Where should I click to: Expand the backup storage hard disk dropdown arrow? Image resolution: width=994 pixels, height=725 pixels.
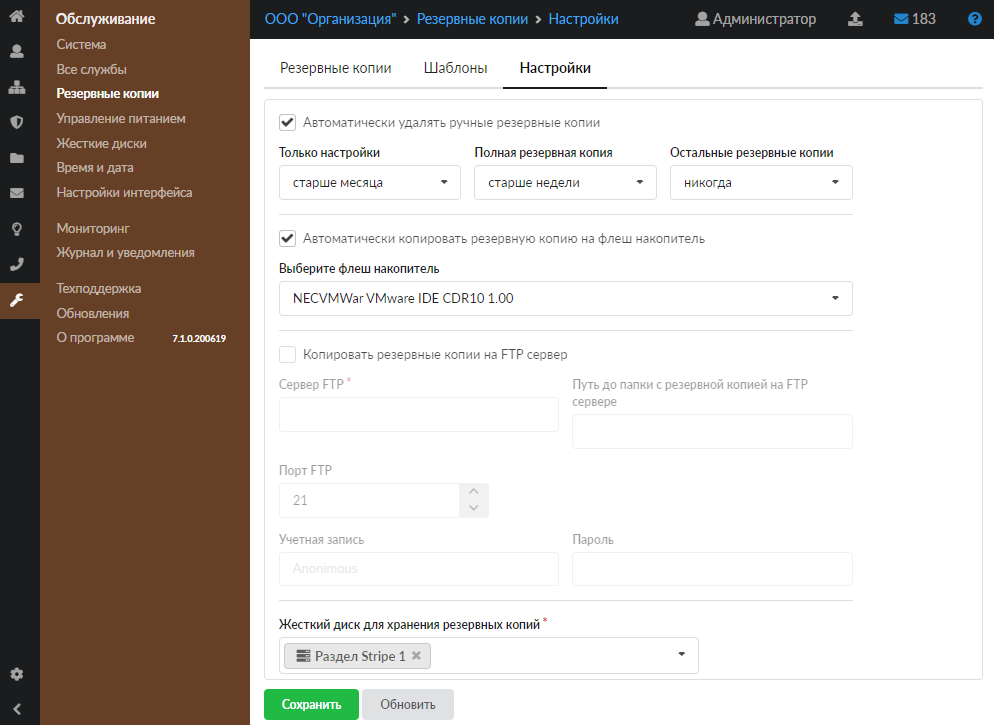[x=681, y=654]
